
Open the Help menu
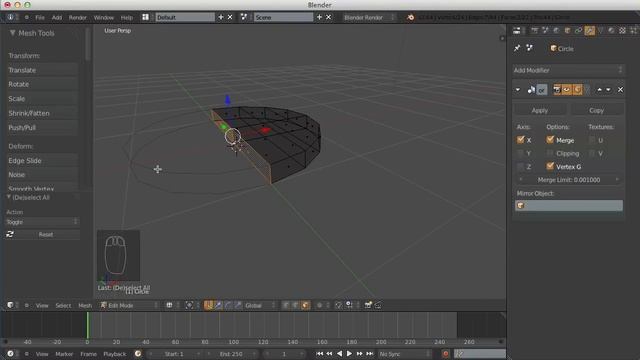(x=127, y=18)
